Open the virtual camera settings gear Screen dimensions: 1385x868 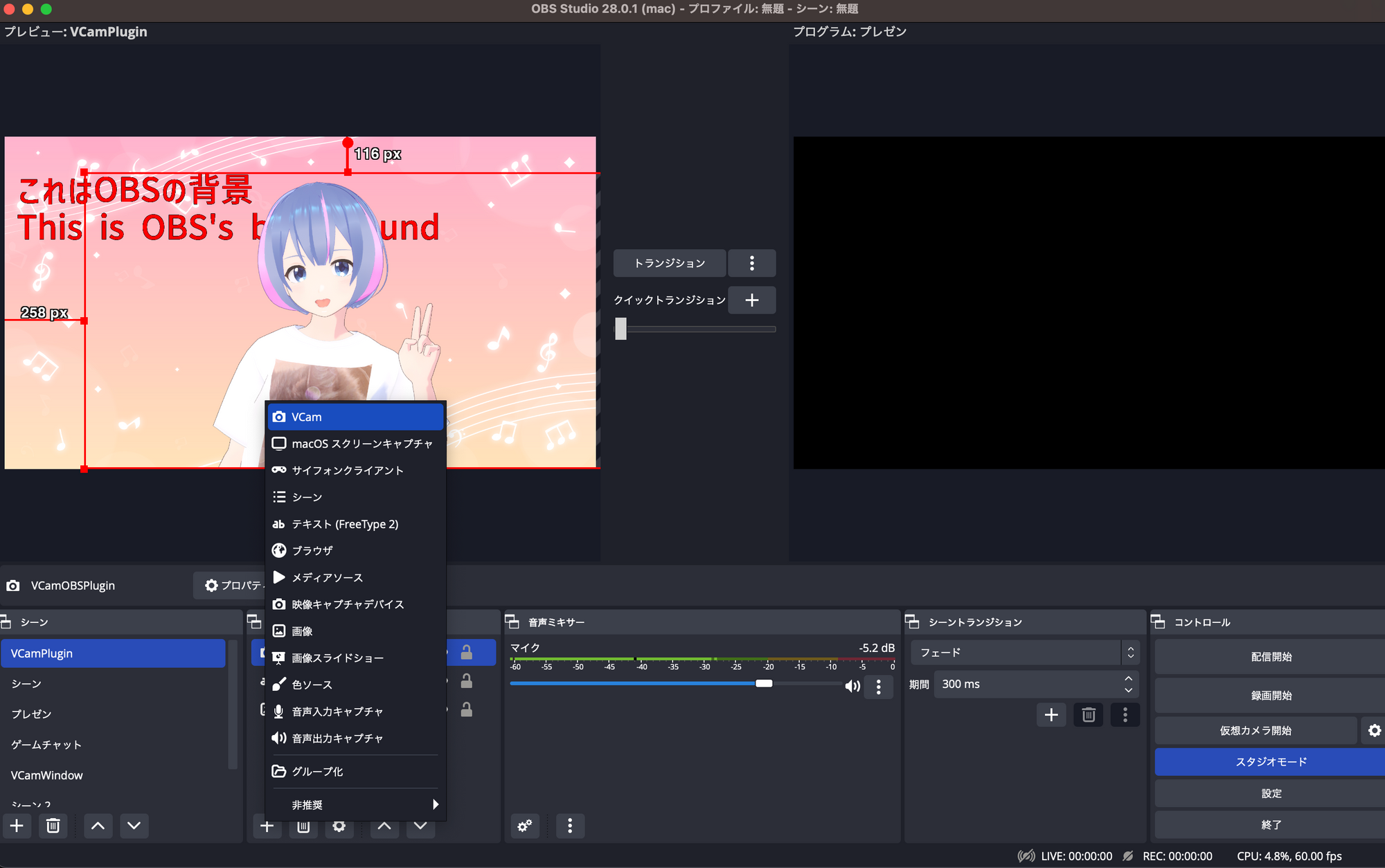pyautogui.click(x=1374, y=730)
